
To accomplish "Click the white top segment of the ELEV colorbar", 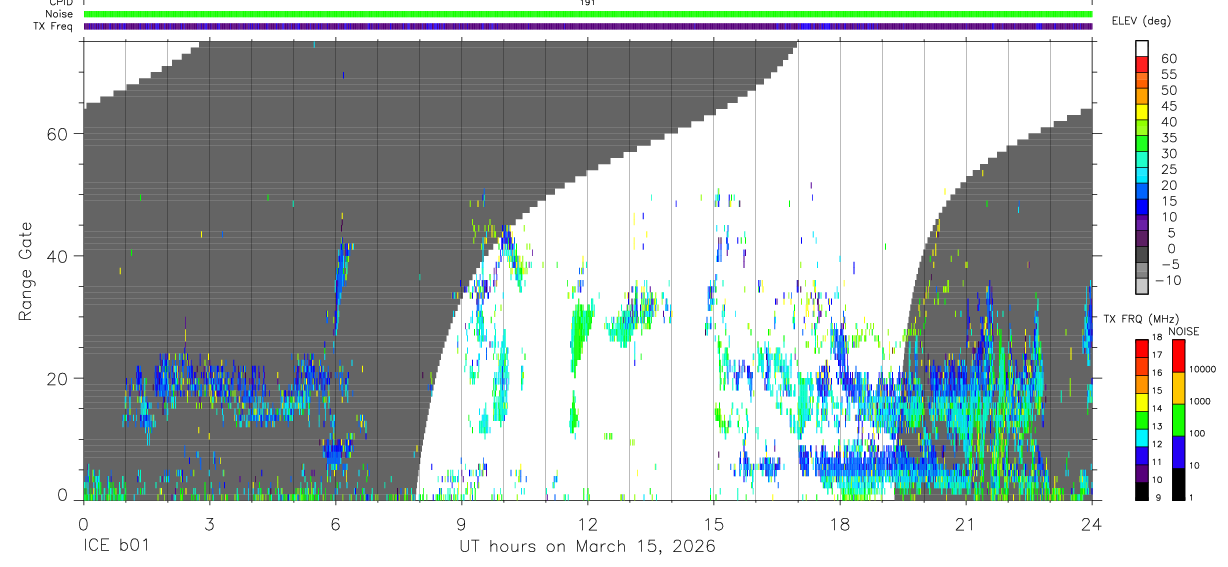I will 1142,49.
